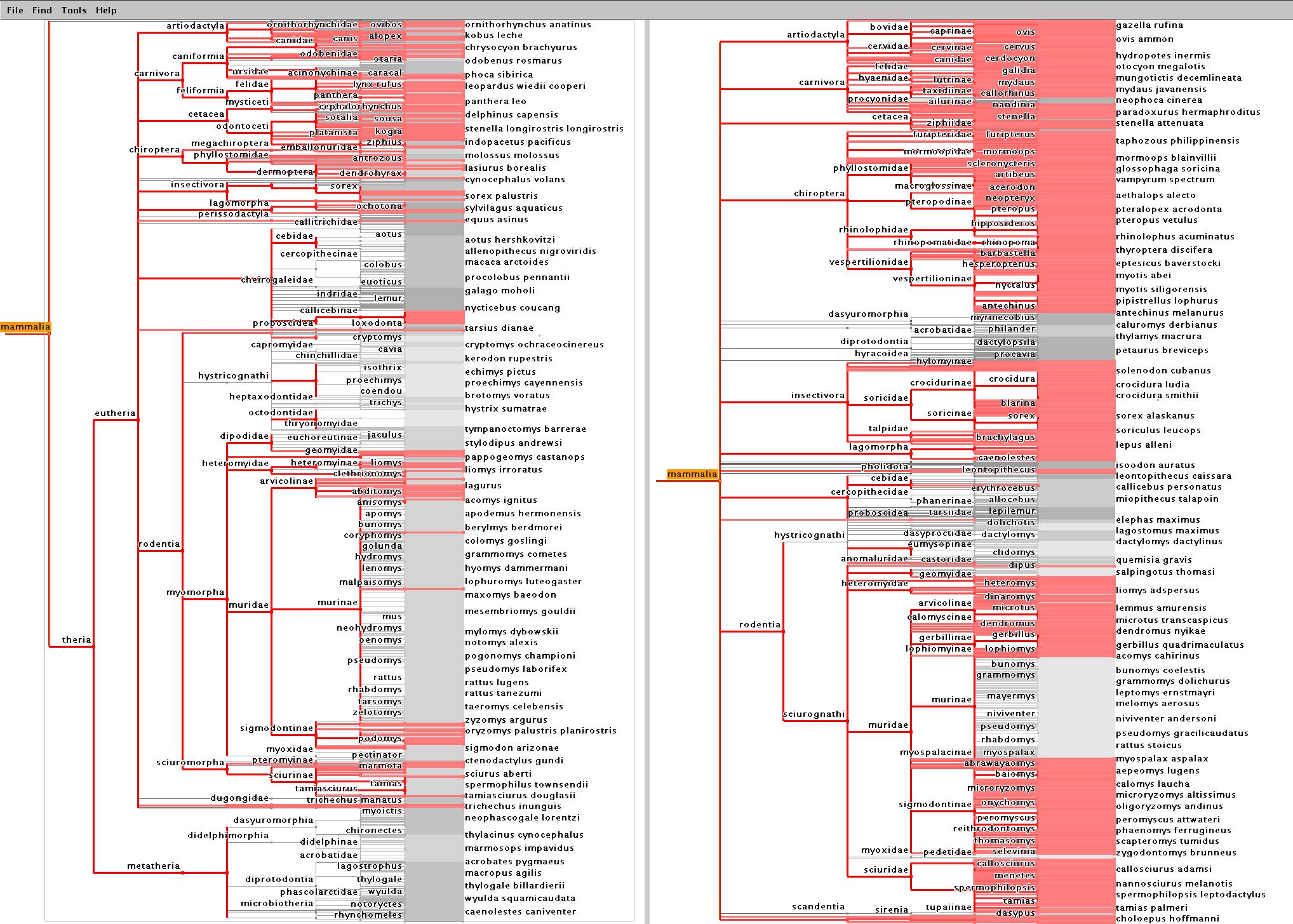Viewport: 1293px width, 924px height.
Task: Open the File menu
Action: 15,10
